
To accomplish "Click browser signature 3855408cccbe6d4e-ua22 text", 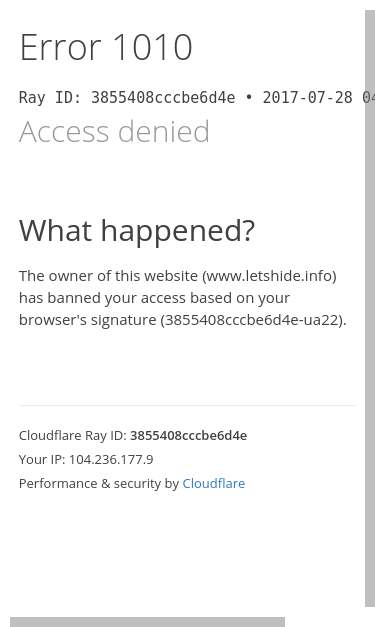I will (x=252, y=320).
